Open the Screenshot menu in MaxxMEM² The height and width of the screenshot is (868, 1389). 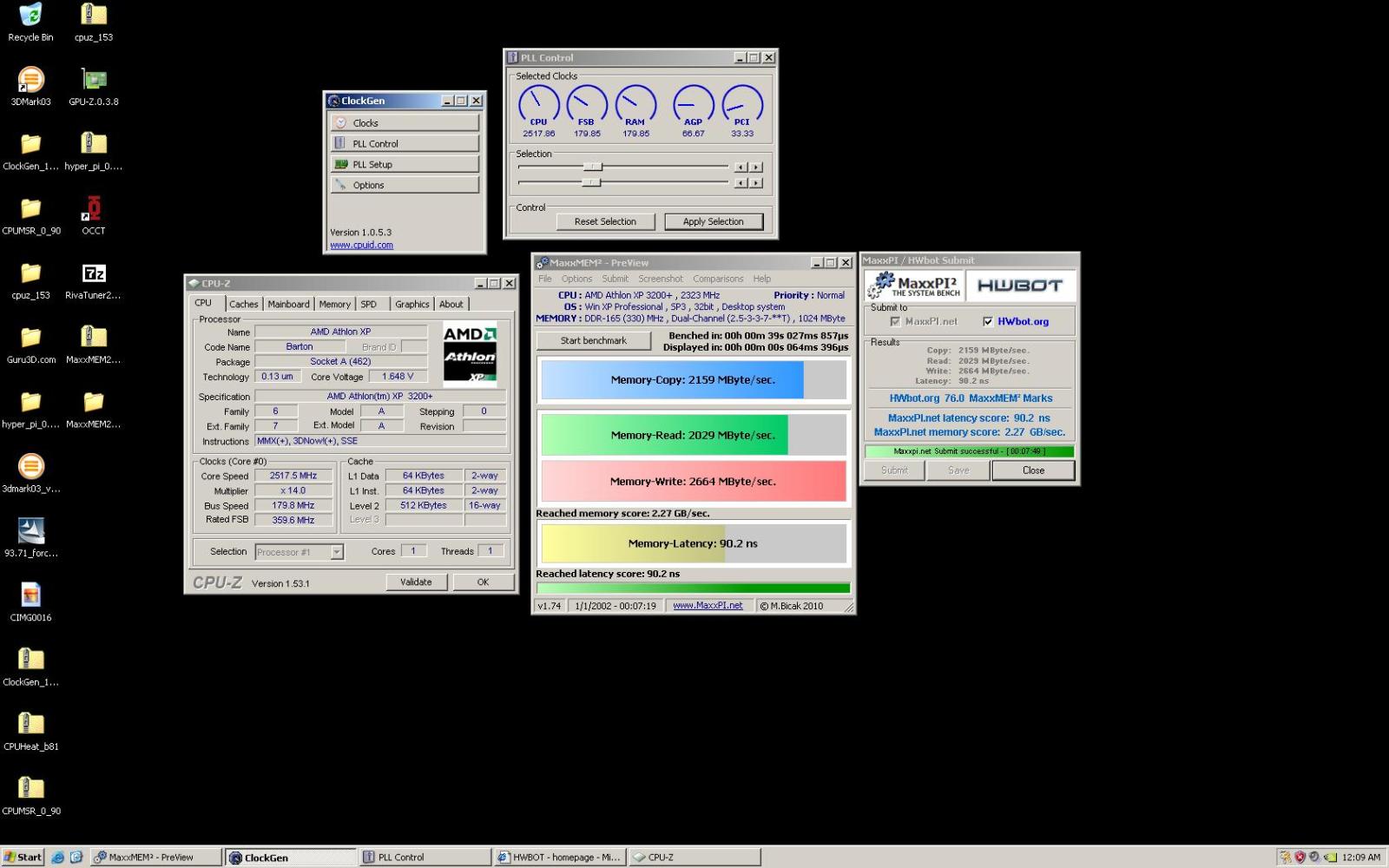(661, 279)
